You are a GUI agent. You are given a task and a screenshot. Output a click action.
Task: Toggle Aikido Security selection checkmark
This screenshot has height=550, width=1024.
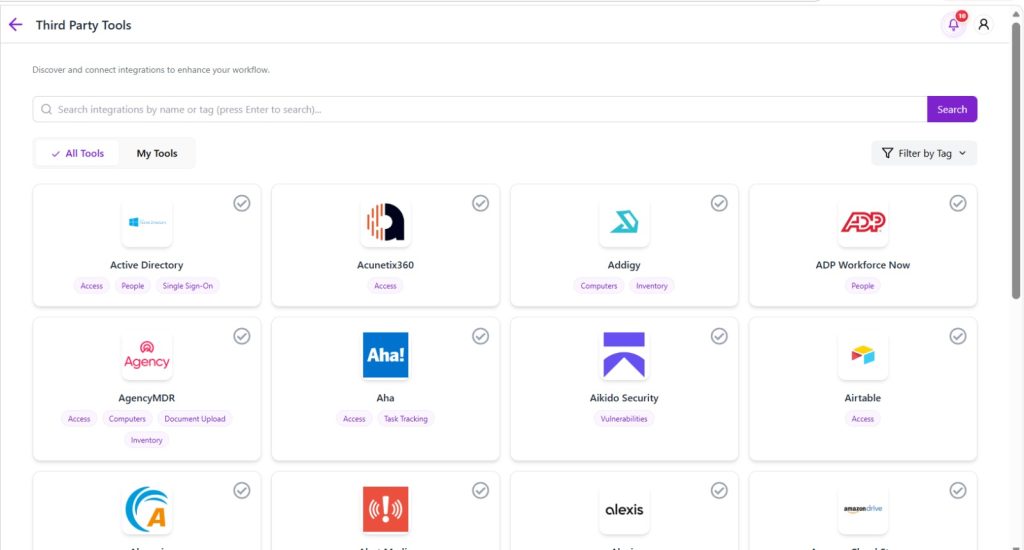pos(719,336)
